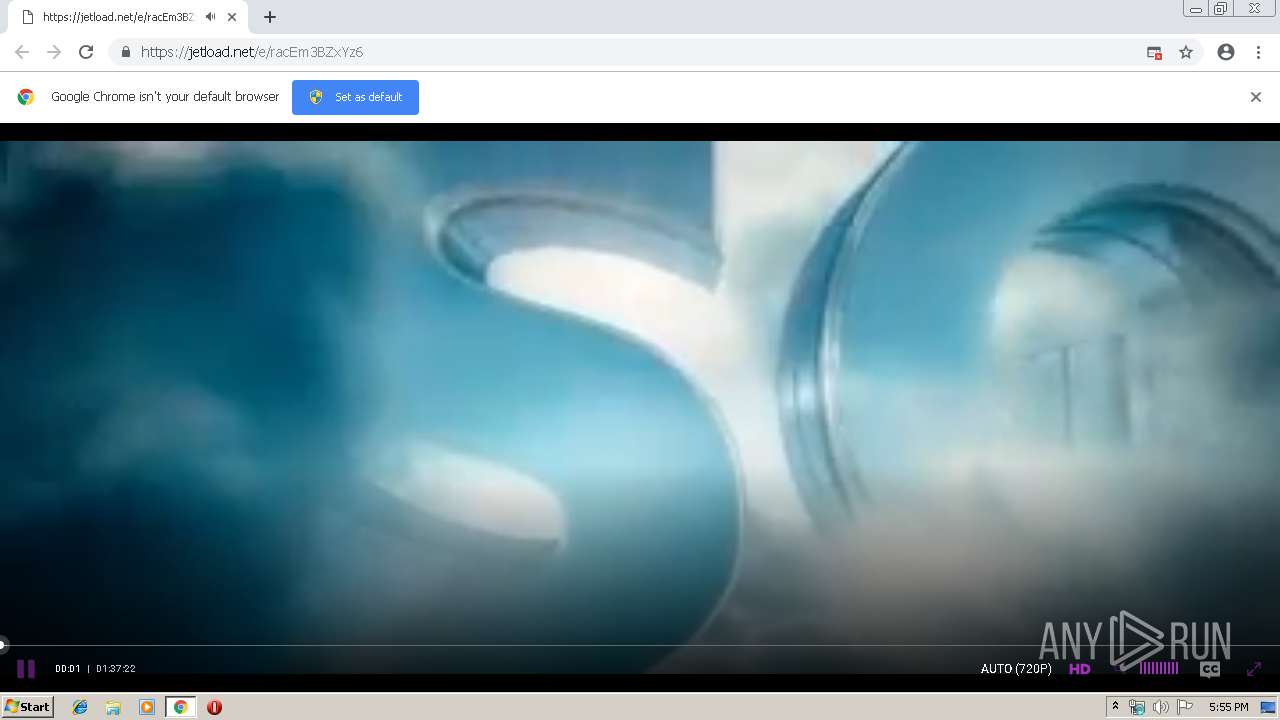The width and height of the screenshot is (1280, 720).
Task: Open a new browser tab
Action: (x=270, y=17)
